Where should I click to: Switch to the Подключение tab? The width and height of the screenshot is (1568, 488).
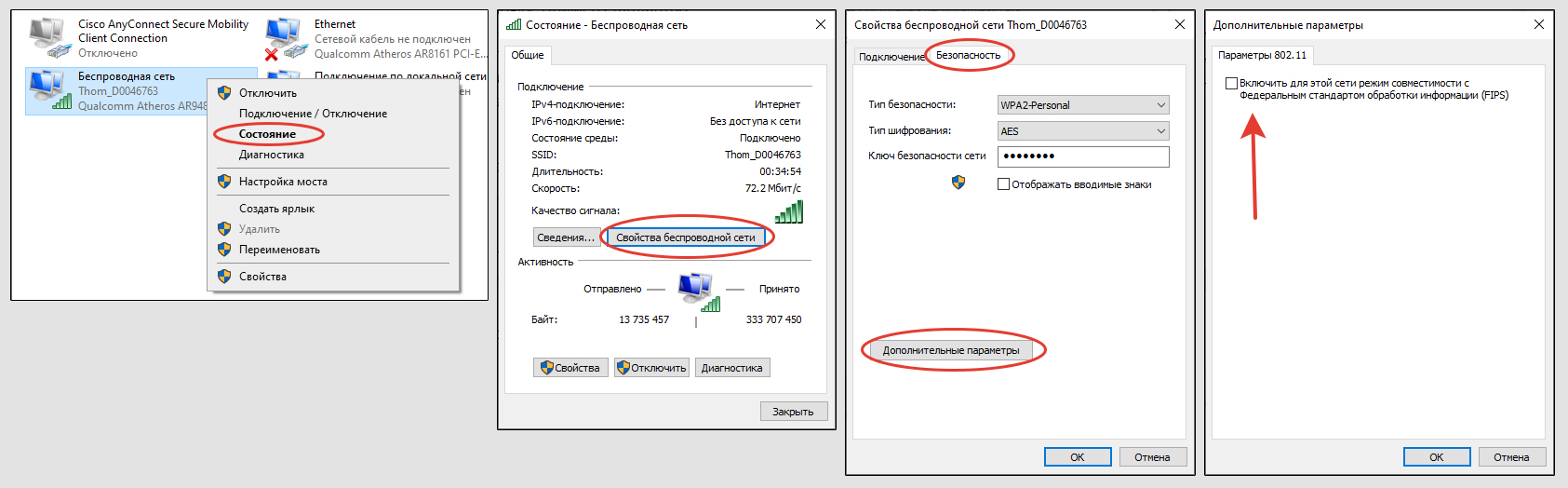click(x=891, y=57)
